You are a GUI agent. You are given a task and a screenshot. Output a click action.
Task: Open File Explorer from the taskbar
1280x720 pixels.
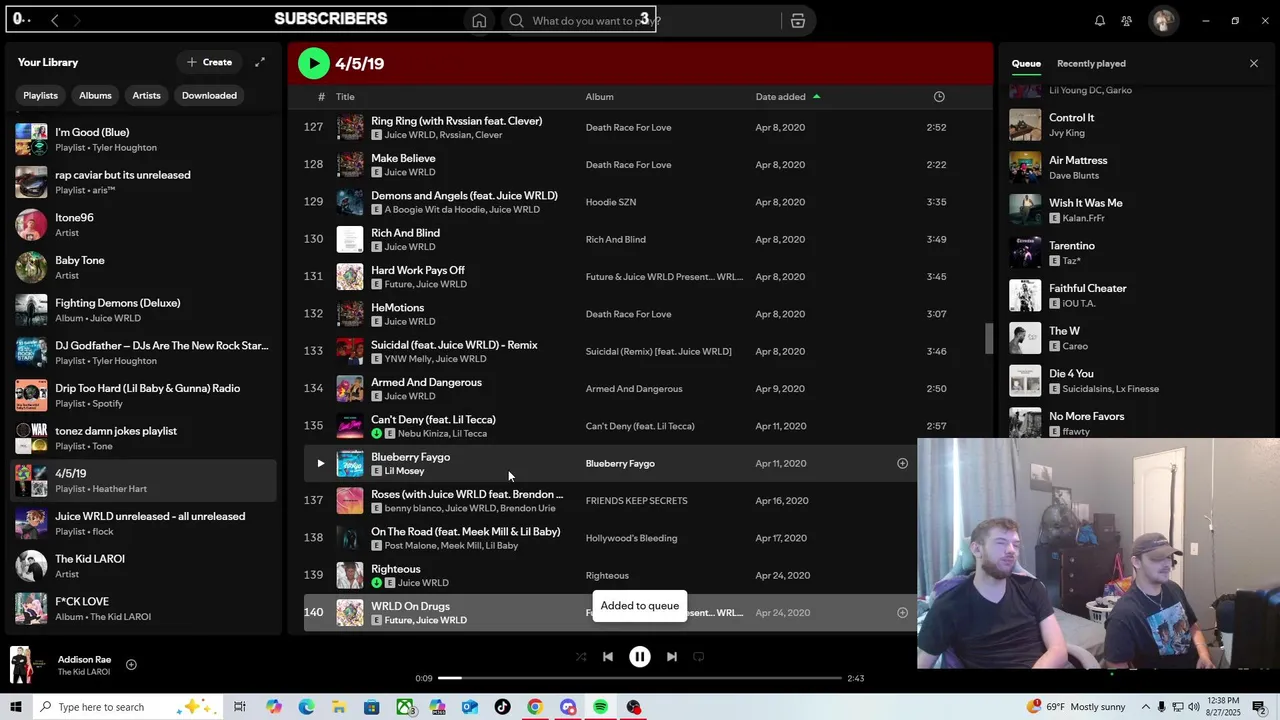tap(339, 707)
